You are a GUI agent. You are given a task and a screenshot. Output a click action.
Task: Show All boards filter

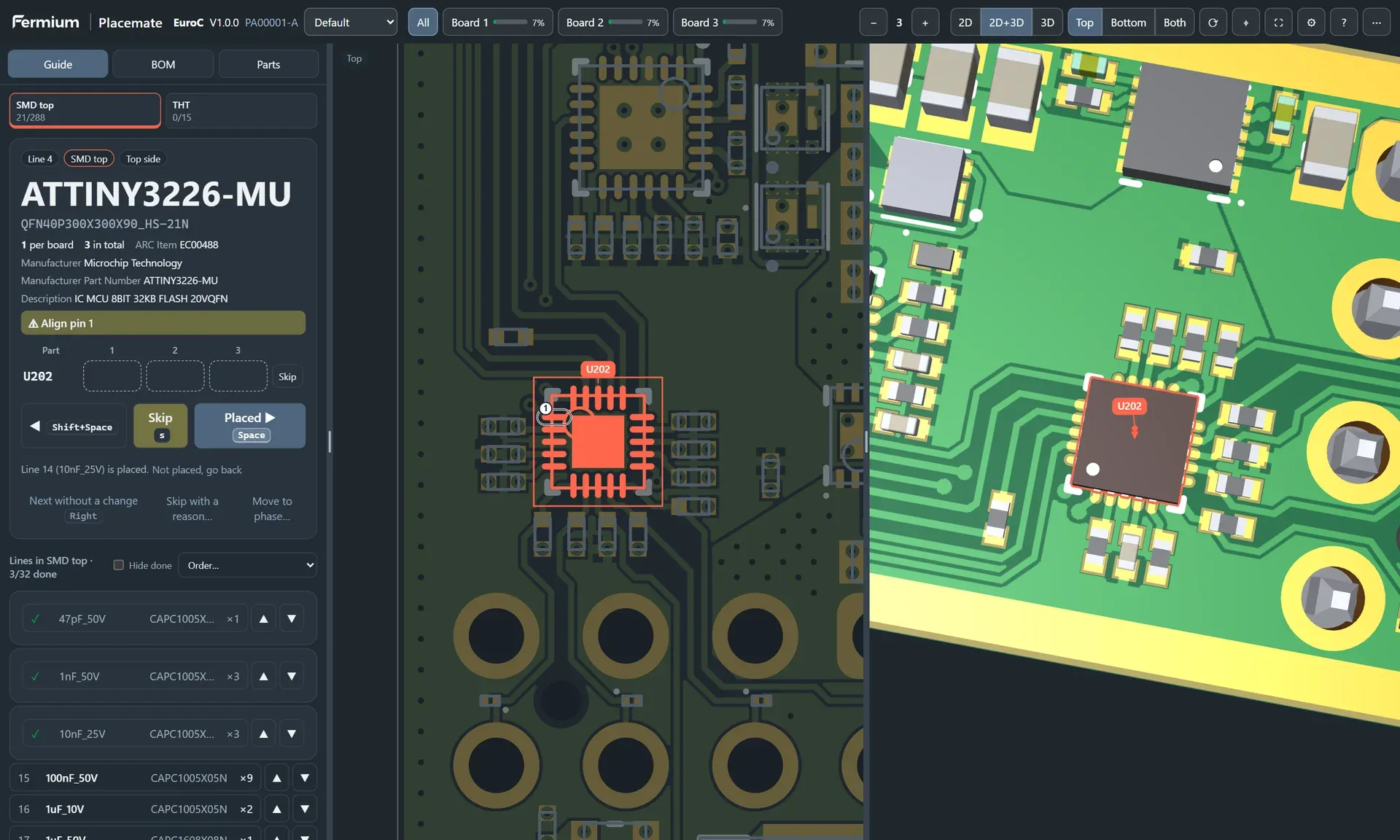tap(423, 23)
